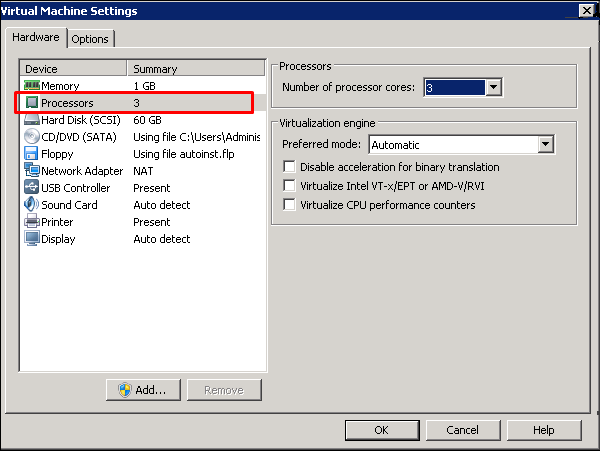Enable Disable acceleration for binary translation

291,167
